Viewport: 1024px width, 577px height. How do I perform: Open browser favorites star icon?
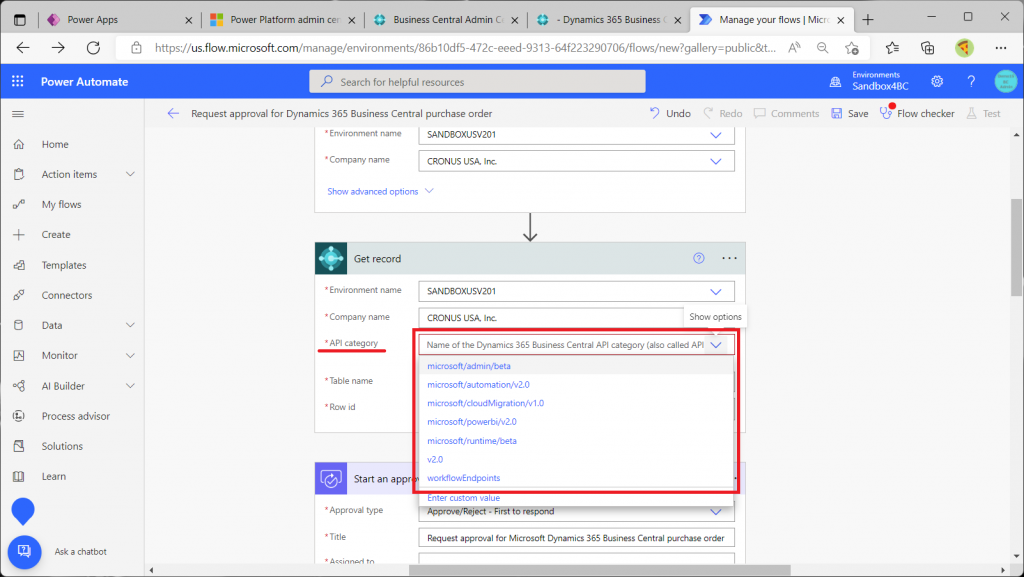892,48
